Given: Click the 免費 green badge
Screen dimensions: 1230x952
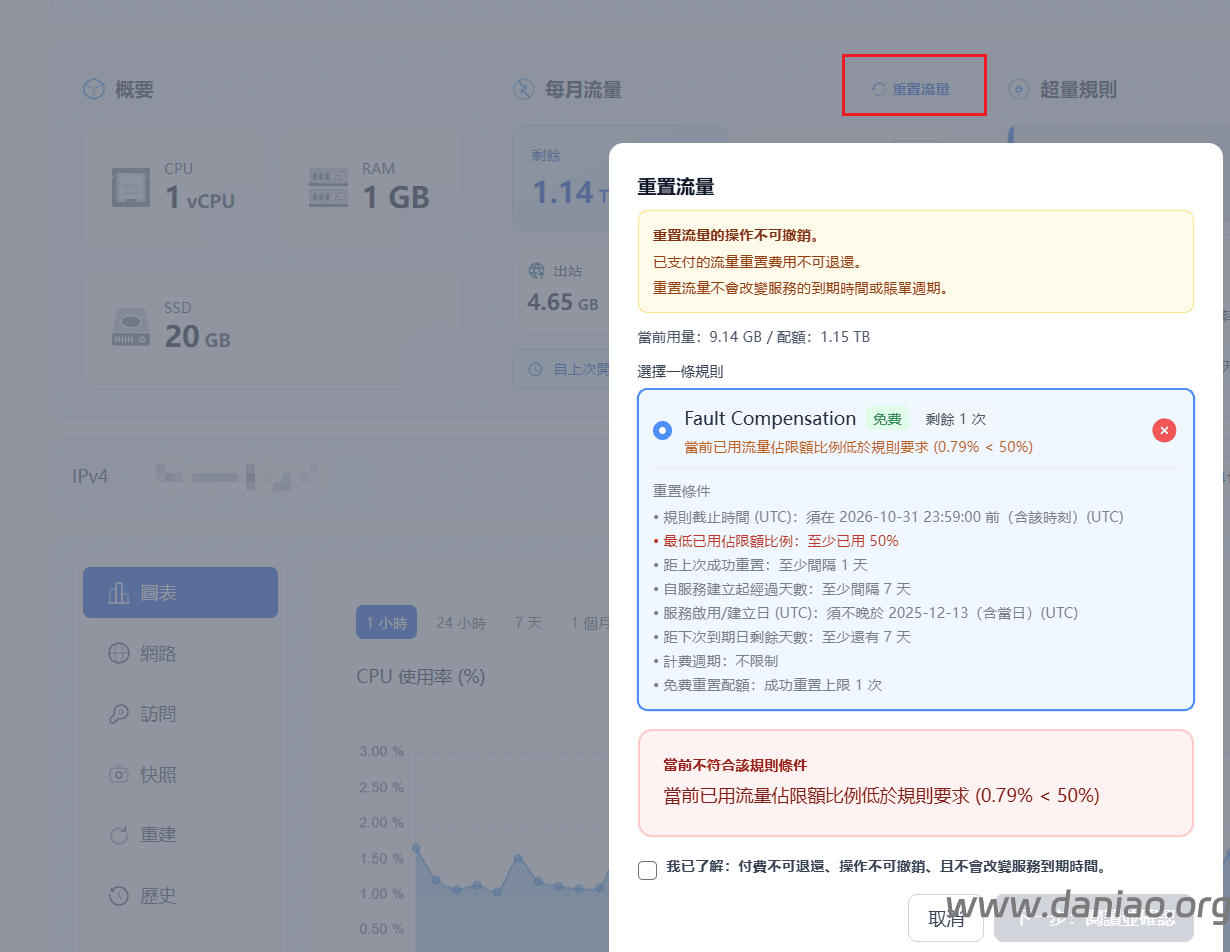Looking at the screenshot, I should point(887,419).
